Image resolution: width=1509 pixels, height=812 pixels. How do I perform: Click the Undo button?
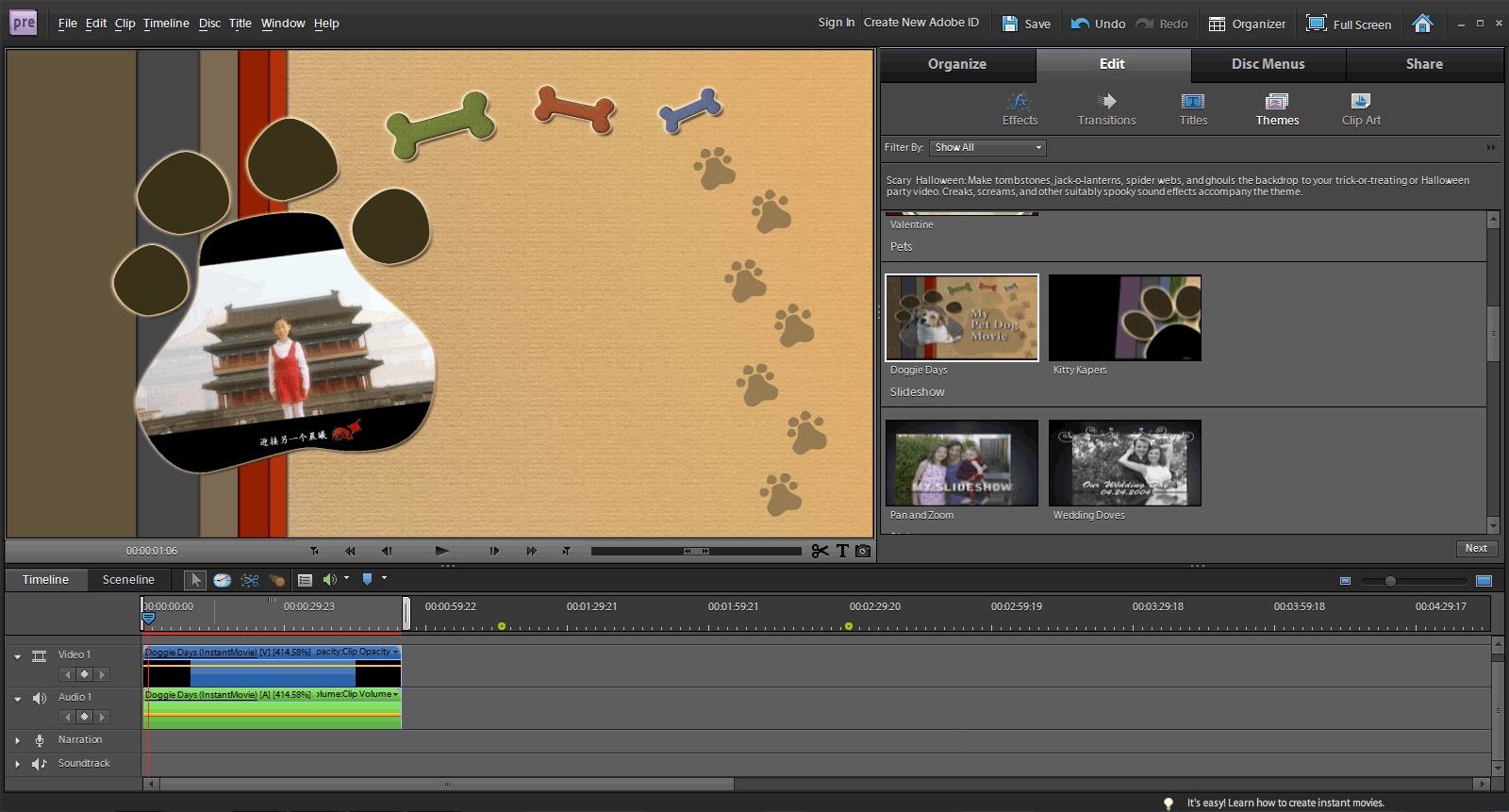1099,24
